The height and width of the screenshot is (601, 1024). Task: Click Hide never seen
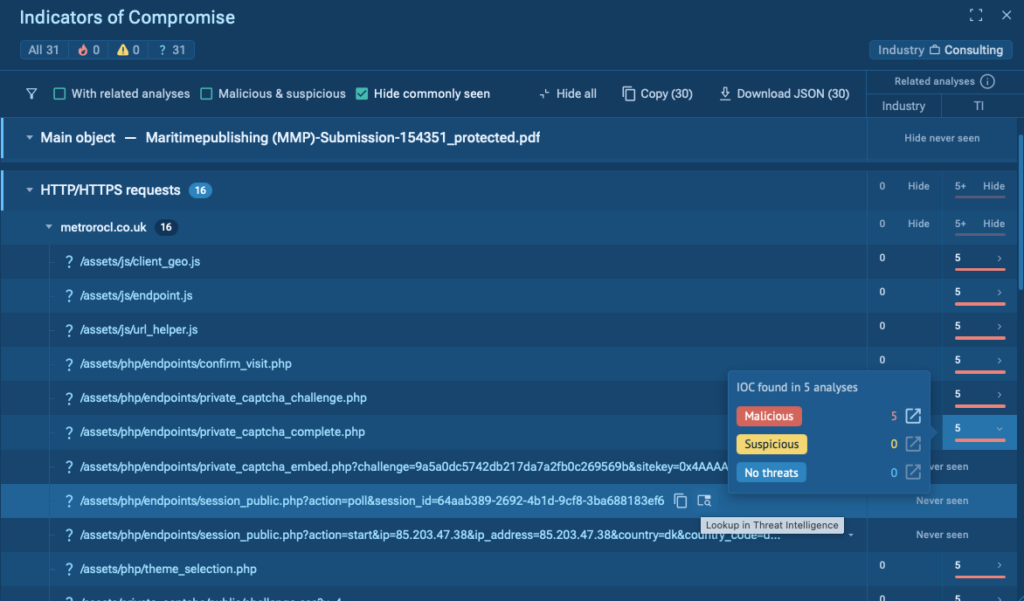(x=942, y=138)
